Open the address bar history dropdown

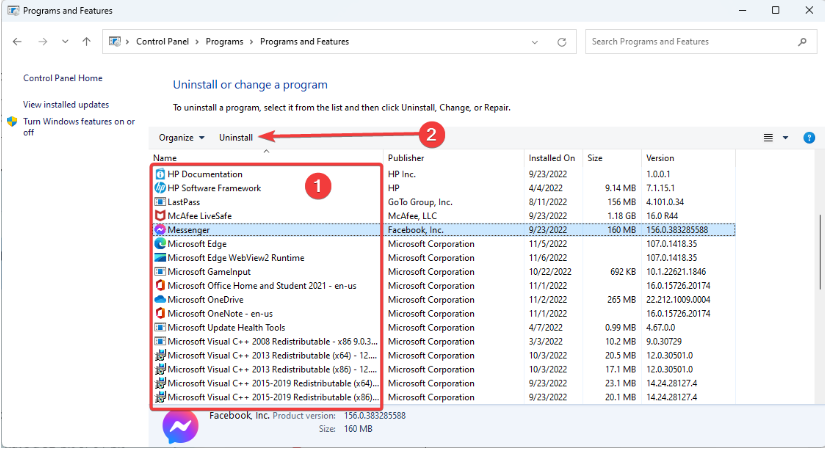coord(537,42)
